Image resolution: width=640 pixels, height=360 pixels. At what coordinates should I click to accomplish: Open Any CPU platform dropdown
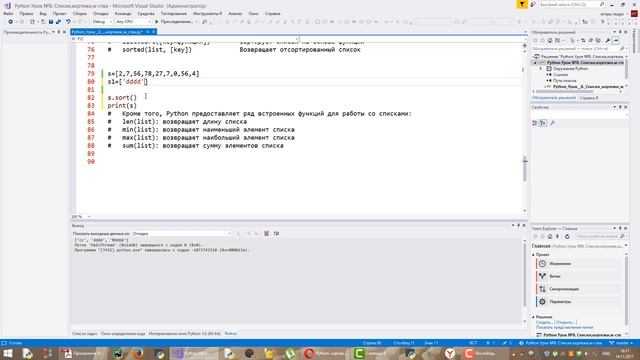(x=133, y=22)
